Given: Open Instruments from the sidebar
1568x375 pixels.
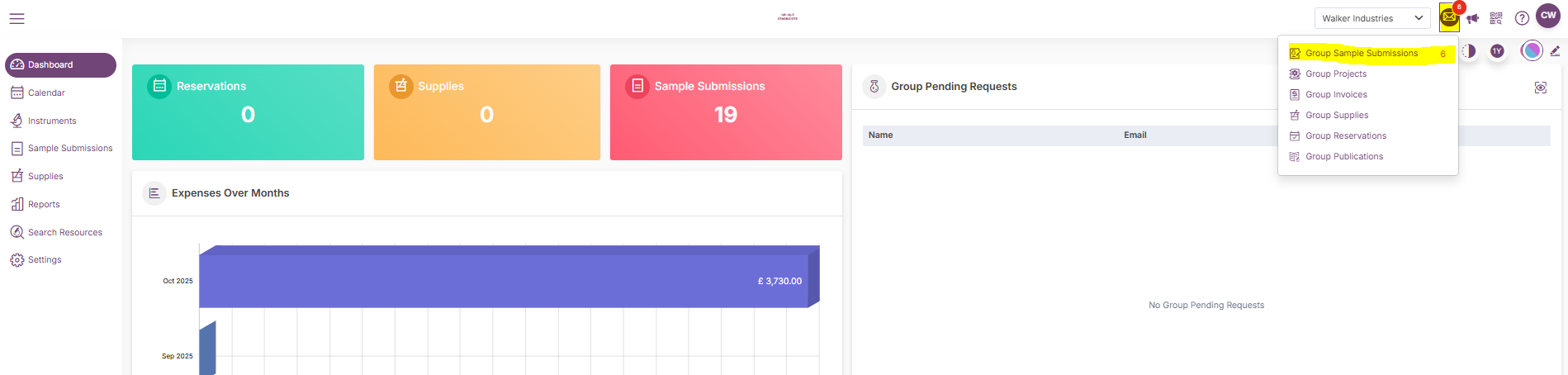Looking at the screenshot, I should 51,121.
